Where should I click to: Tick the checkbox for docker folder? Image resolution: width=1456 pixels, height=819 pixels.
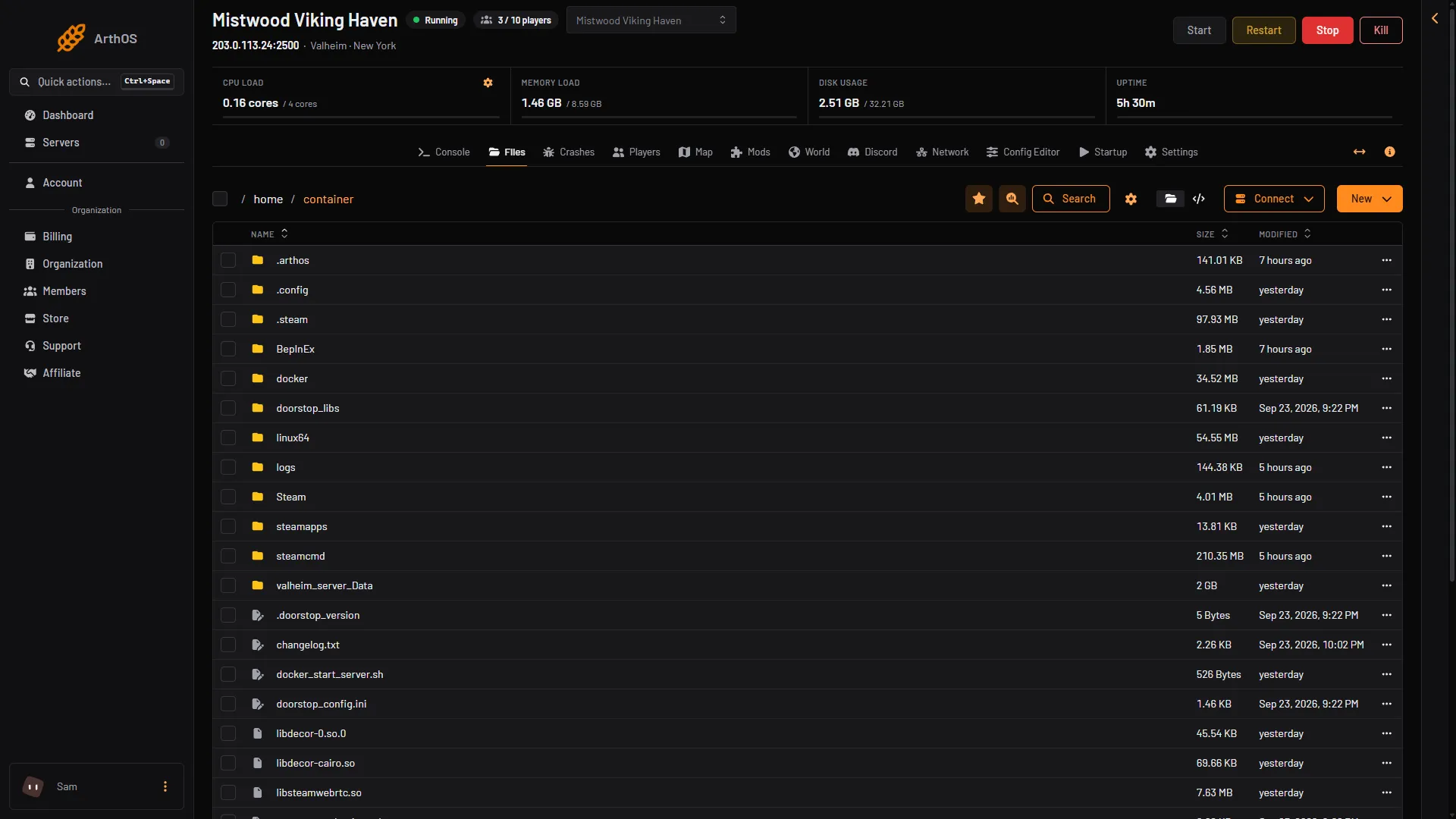(x=228, y=378)
